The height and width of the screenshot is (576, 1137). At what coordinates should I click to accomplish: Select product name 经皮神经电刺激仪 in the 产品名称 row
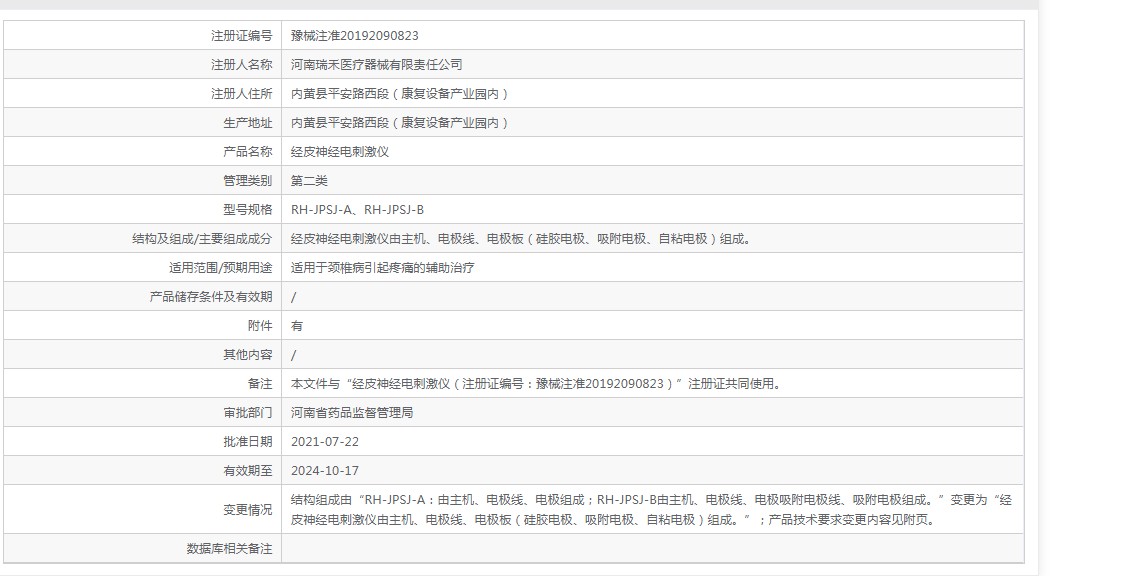(x=340, y=152)
